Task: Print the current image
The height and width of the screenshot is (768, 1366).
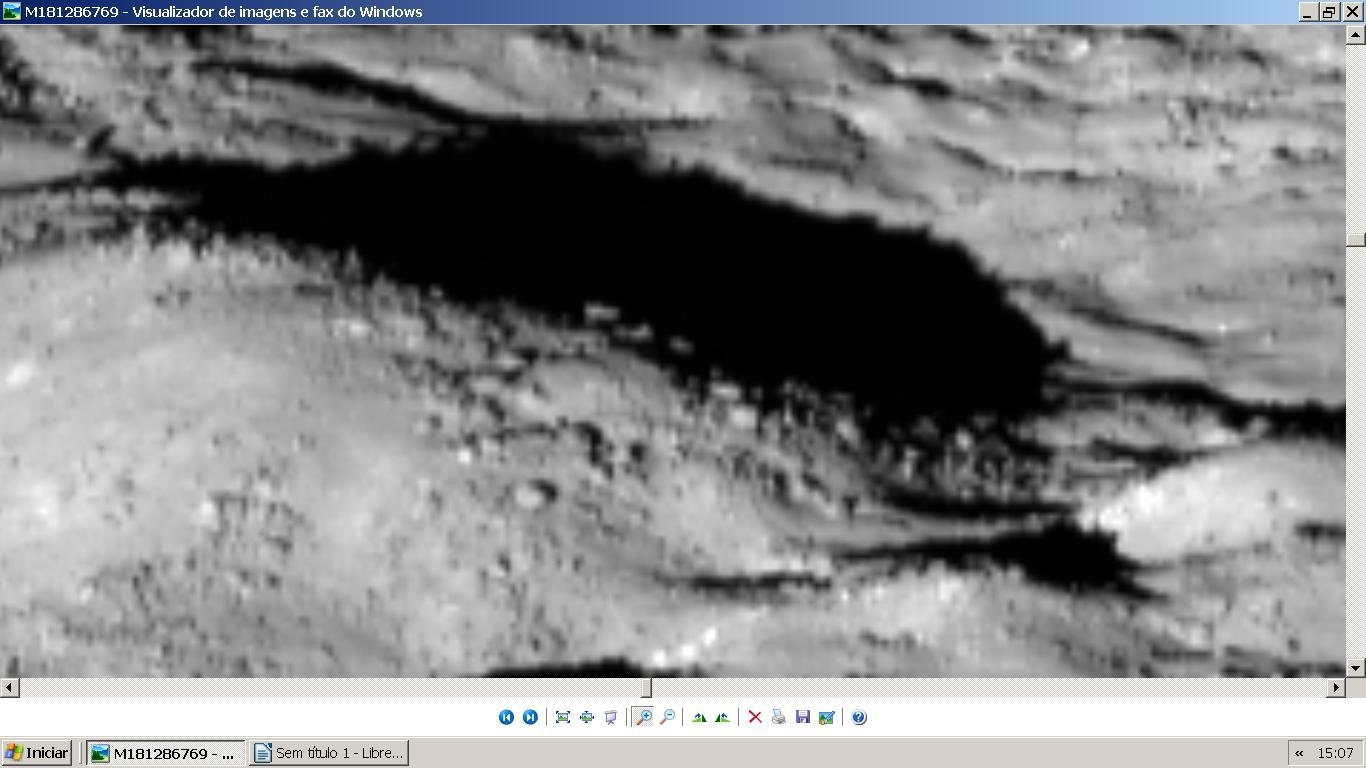Action: (779, 717)
